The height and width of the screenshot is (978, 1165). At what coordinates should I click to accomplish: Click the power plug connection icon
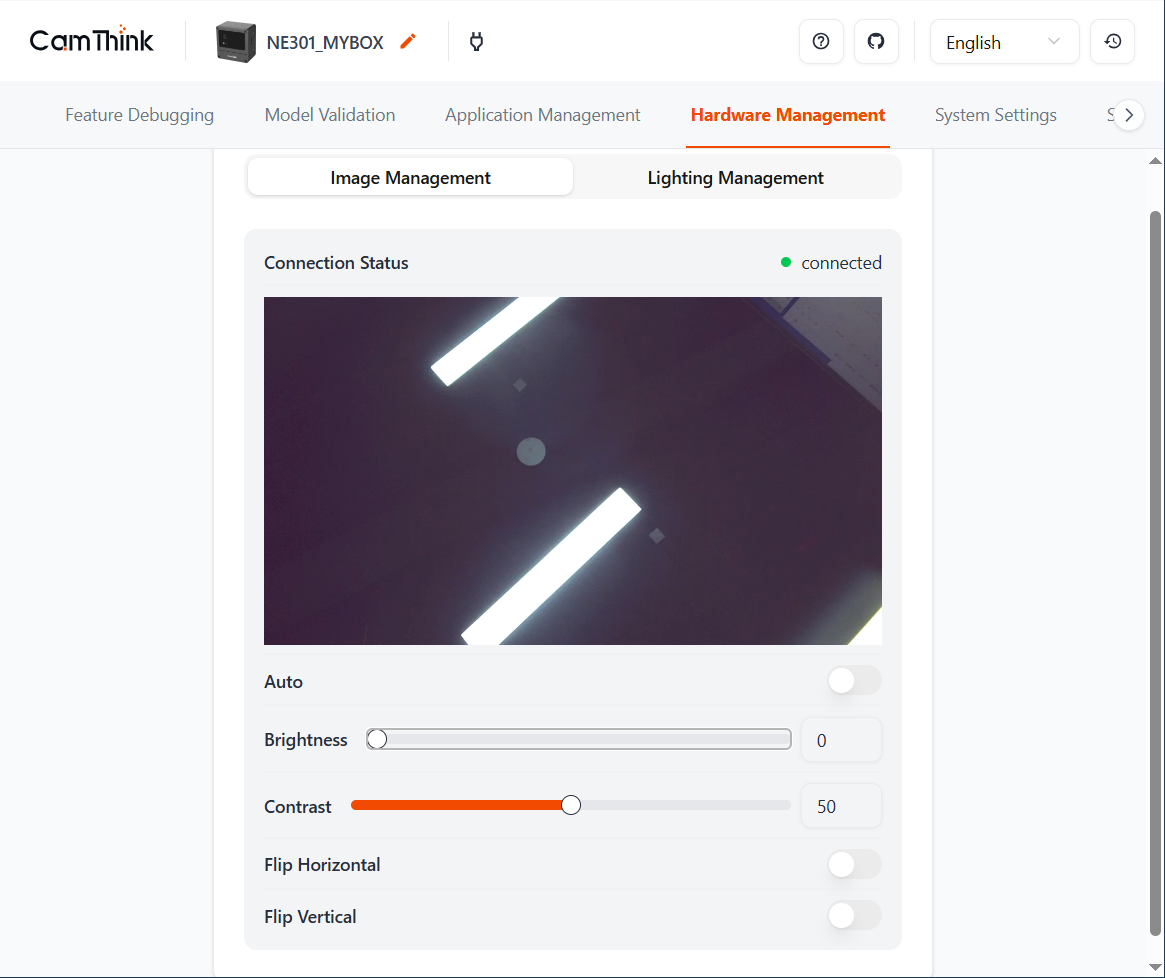pyautogui.click(x=476, y=42)
